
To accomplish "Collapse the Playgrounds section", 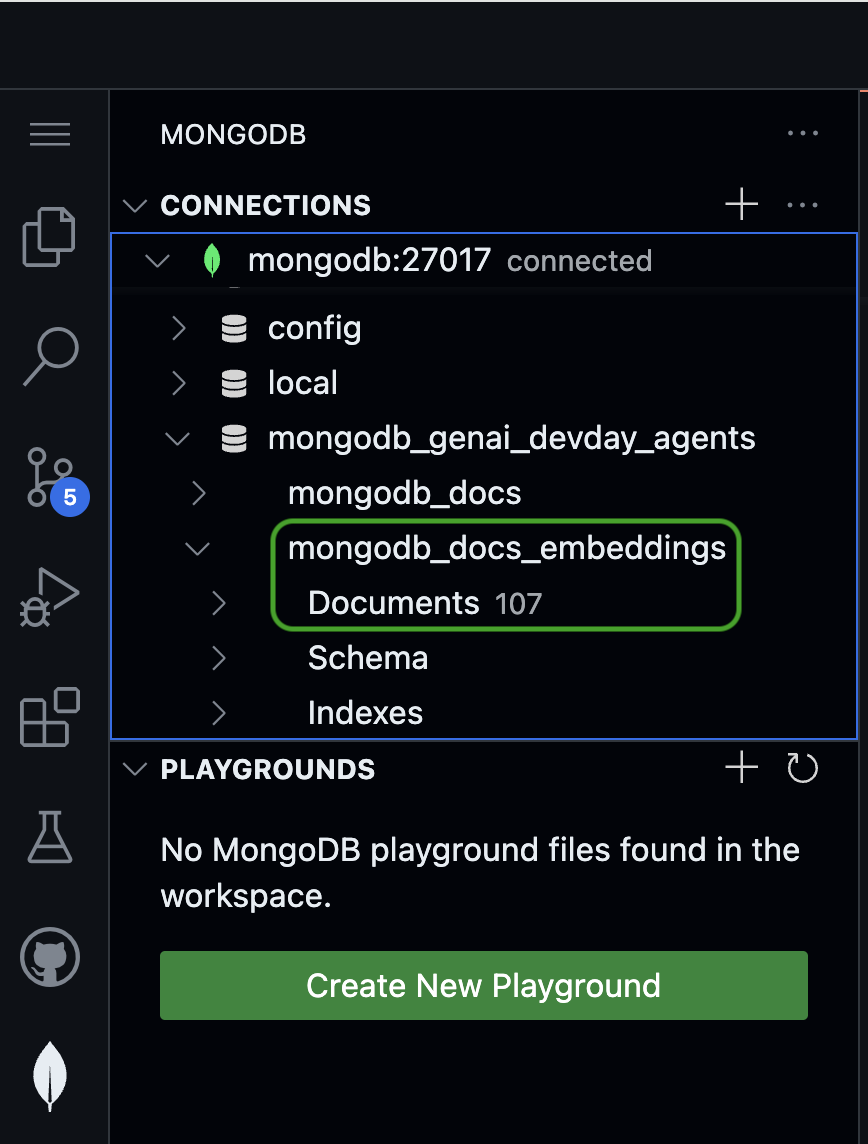I will [135, 769].
